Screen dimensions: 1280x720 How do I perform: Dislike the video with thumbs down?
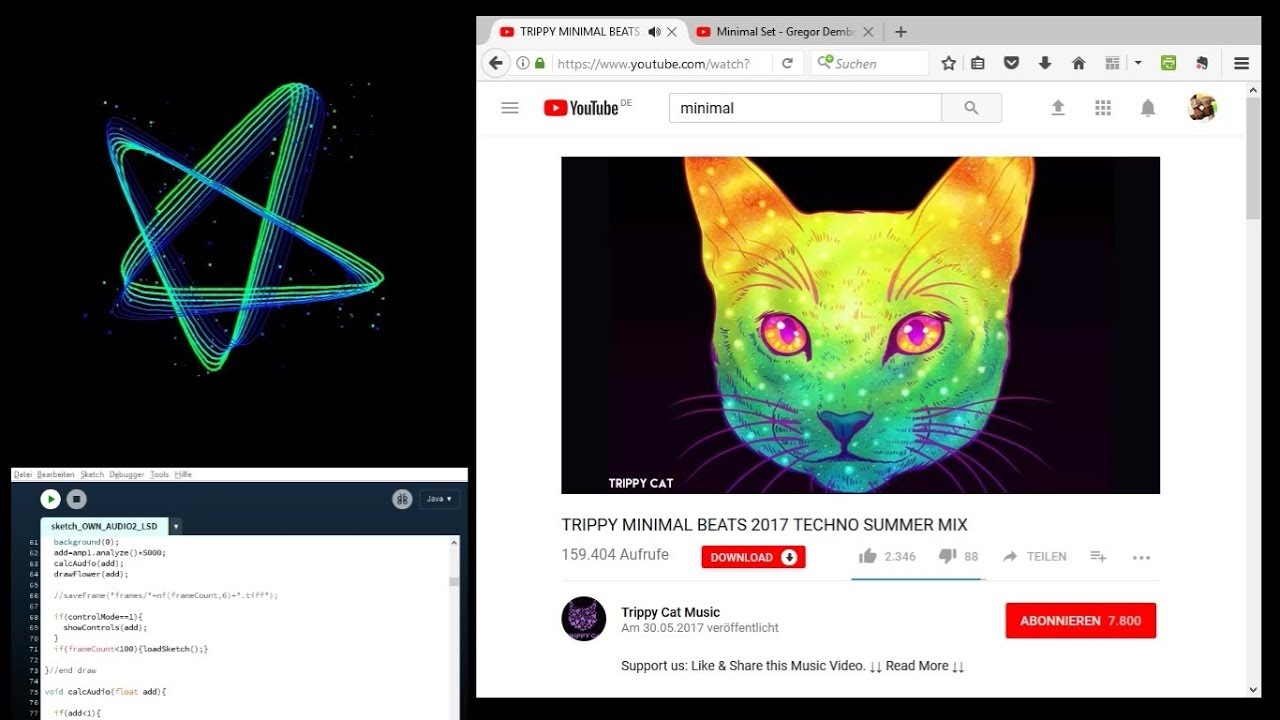(x=947, y=557)
